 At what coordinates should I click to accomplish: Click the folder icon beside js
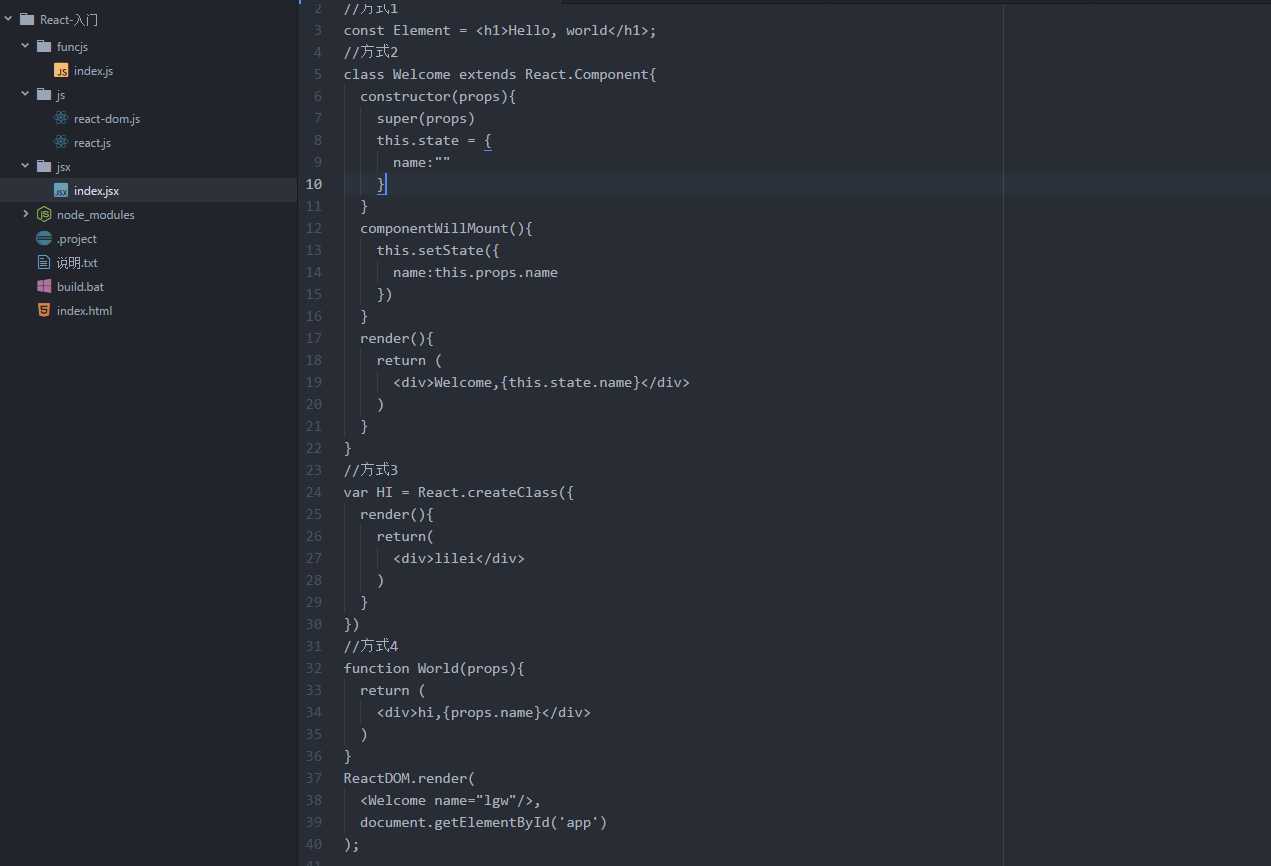point(44,94)
